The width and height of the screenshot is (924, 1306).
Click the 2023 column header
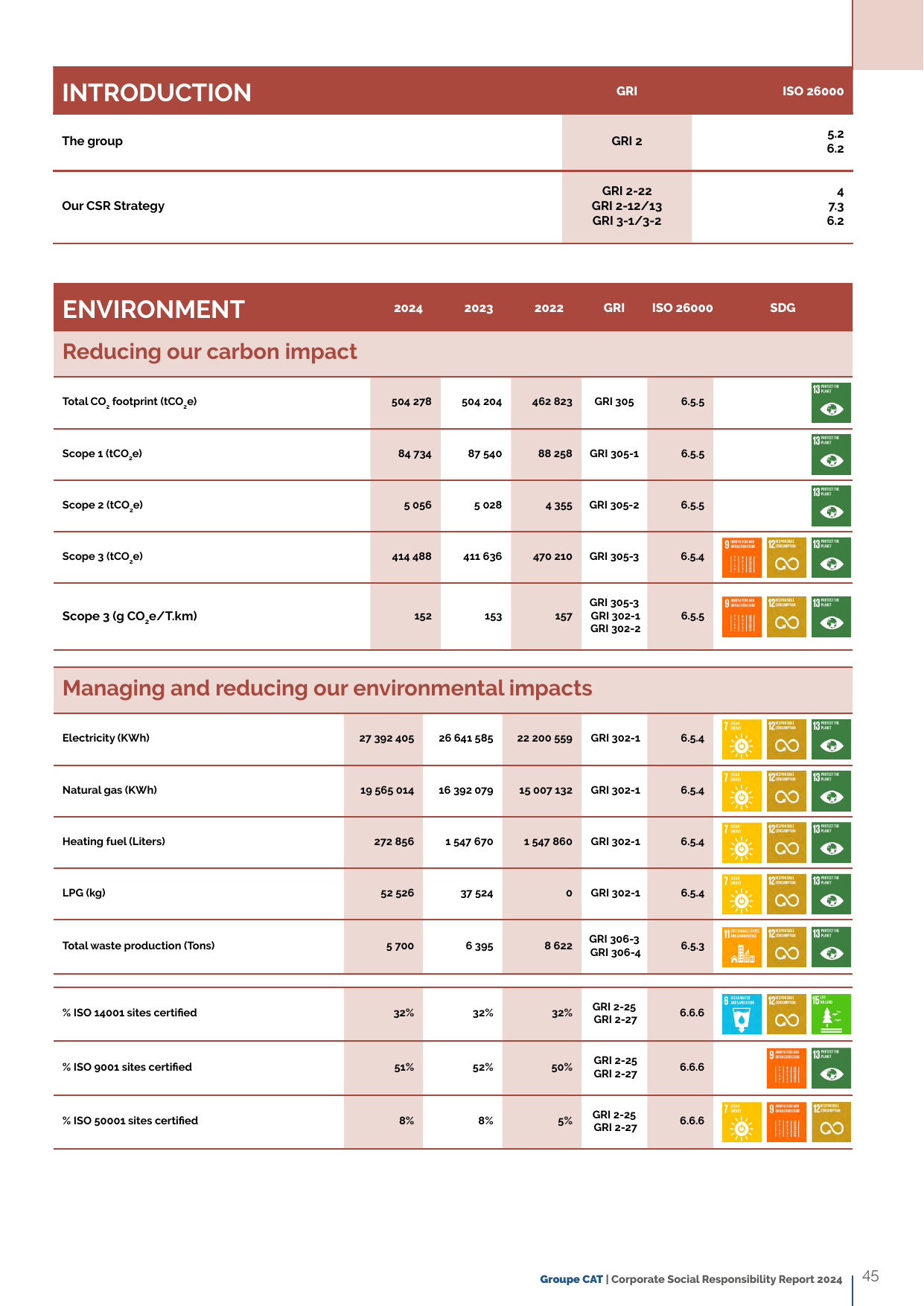479,308
